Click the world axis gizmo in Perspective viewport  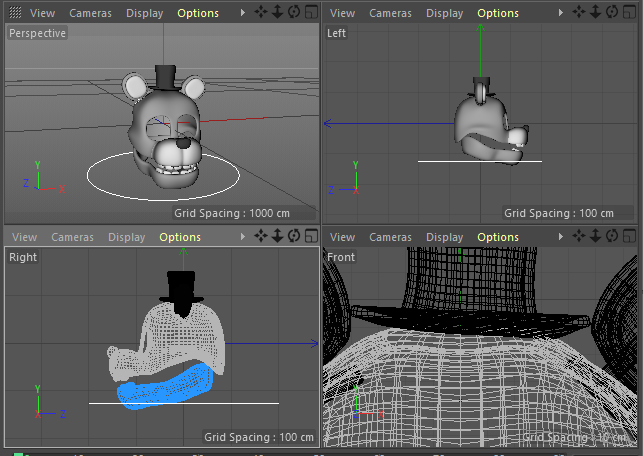43,177
